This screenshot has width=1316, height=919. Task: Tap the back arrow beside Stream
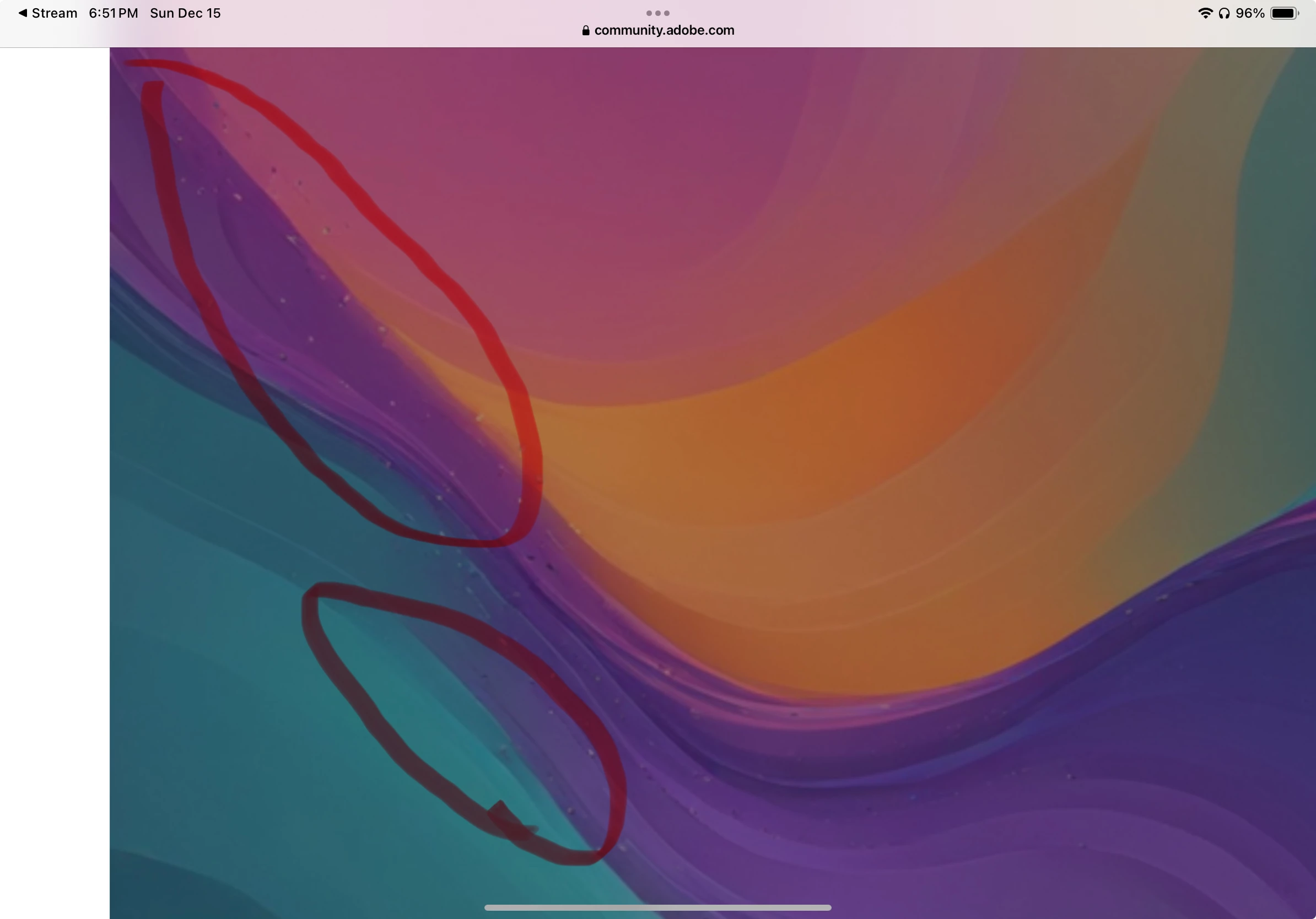tap(23, 13)
